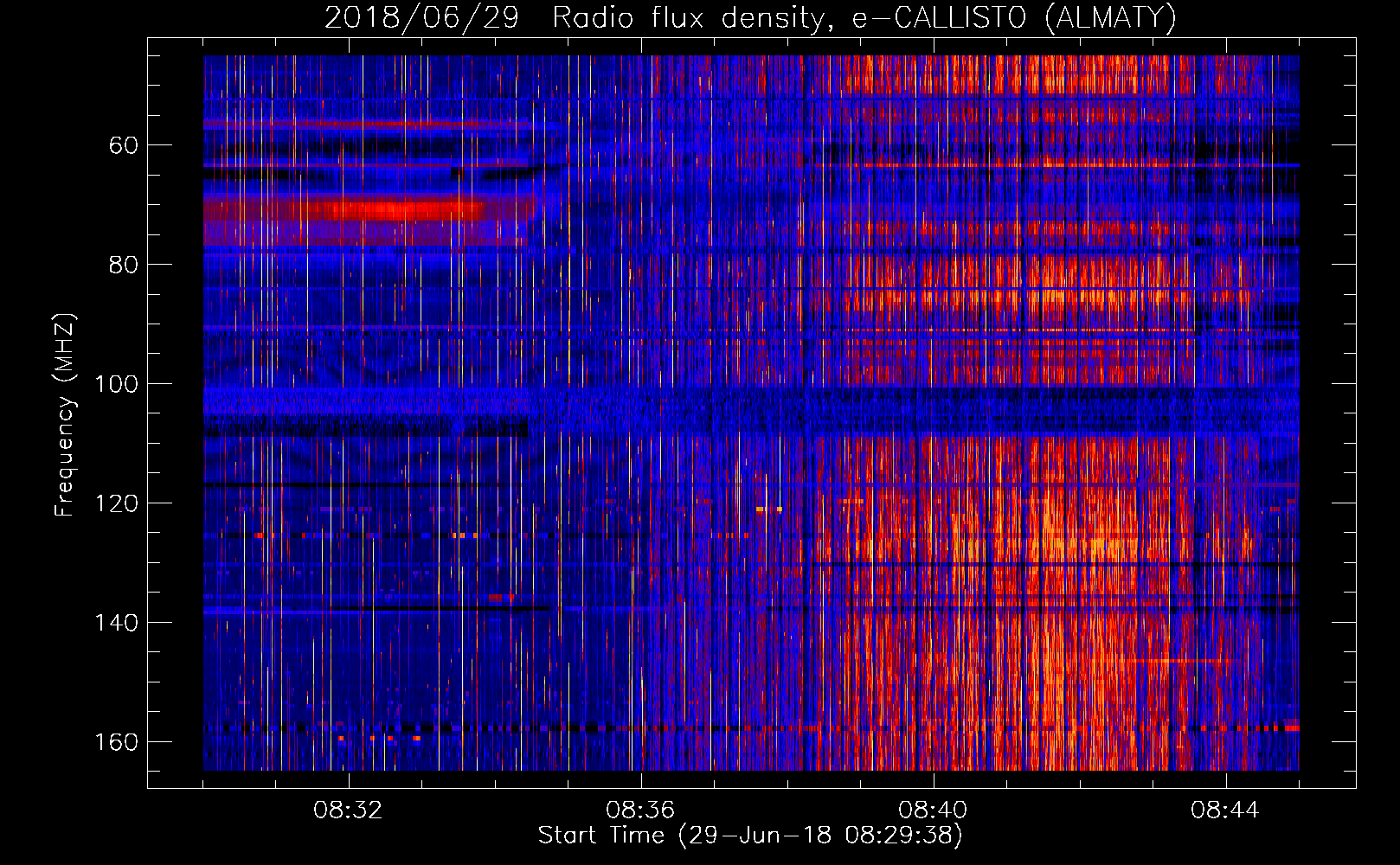This screenshot has width=1400, height=865.
Task: Click the 08:44 time tick label
Action: [1225, 811]
